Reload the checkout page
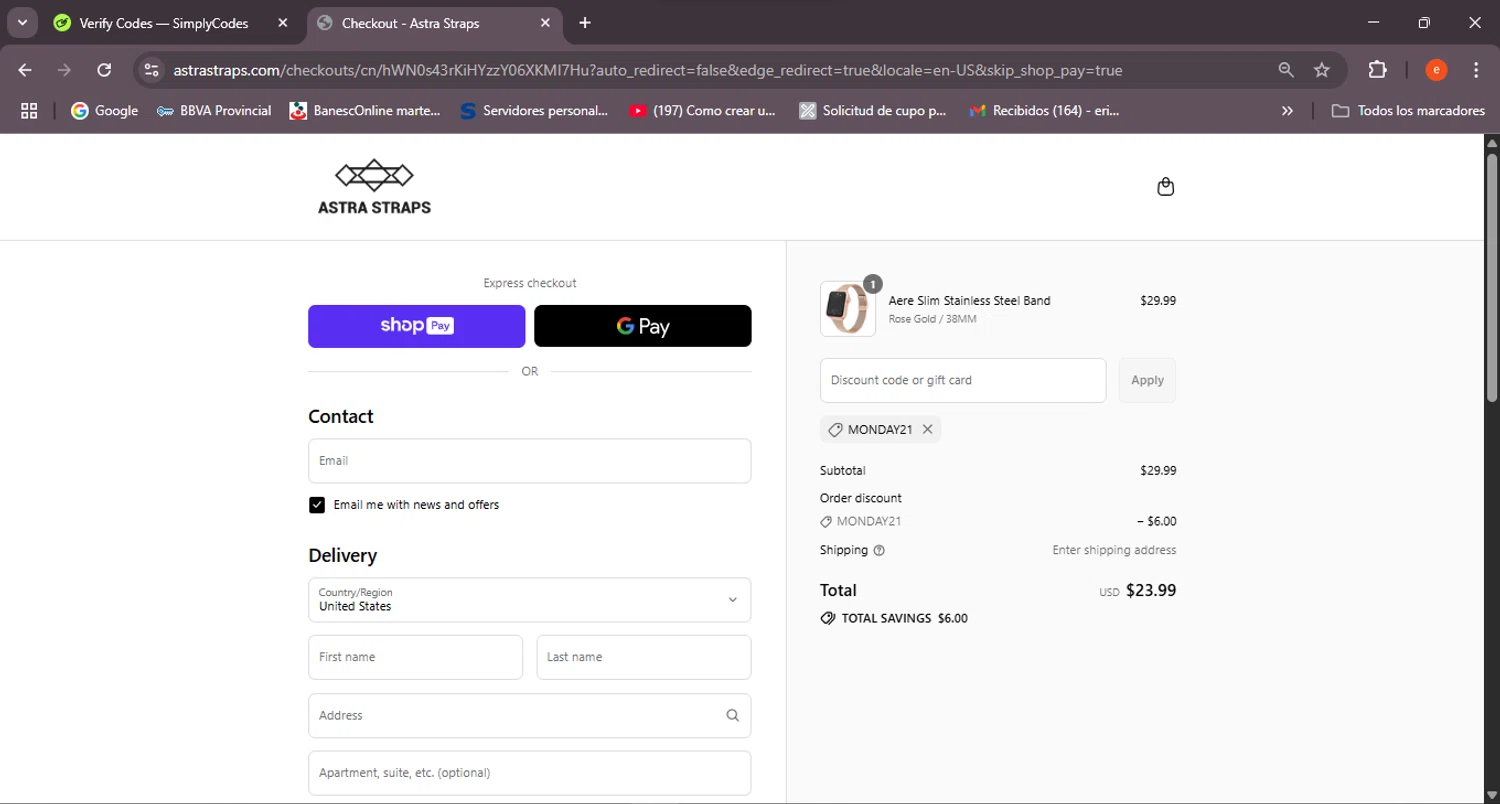The image size is (1500, 804). 104,70
